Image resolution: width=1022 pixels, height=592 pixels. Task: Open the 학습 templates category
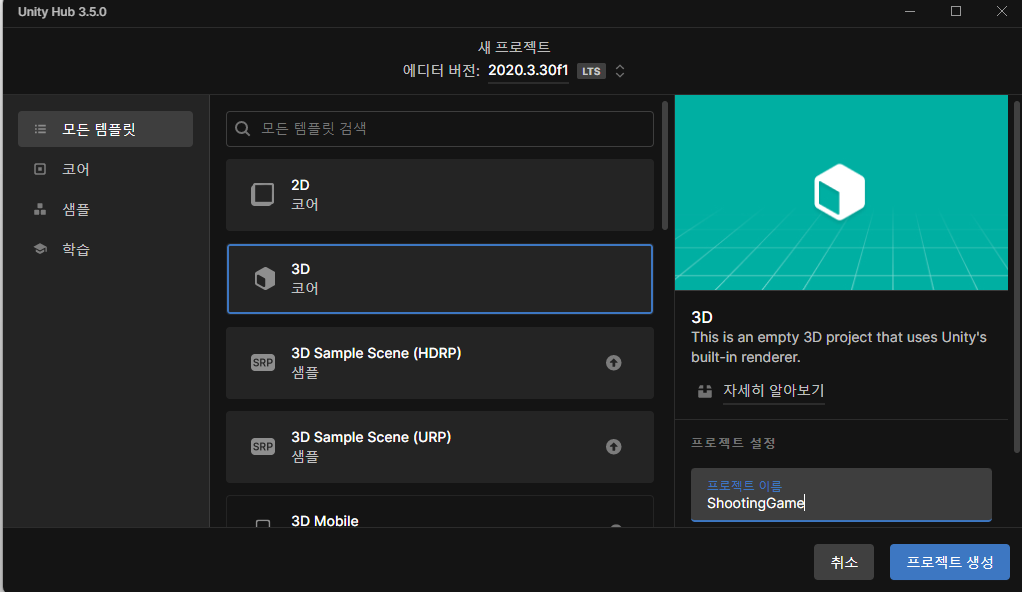(106, 249)
